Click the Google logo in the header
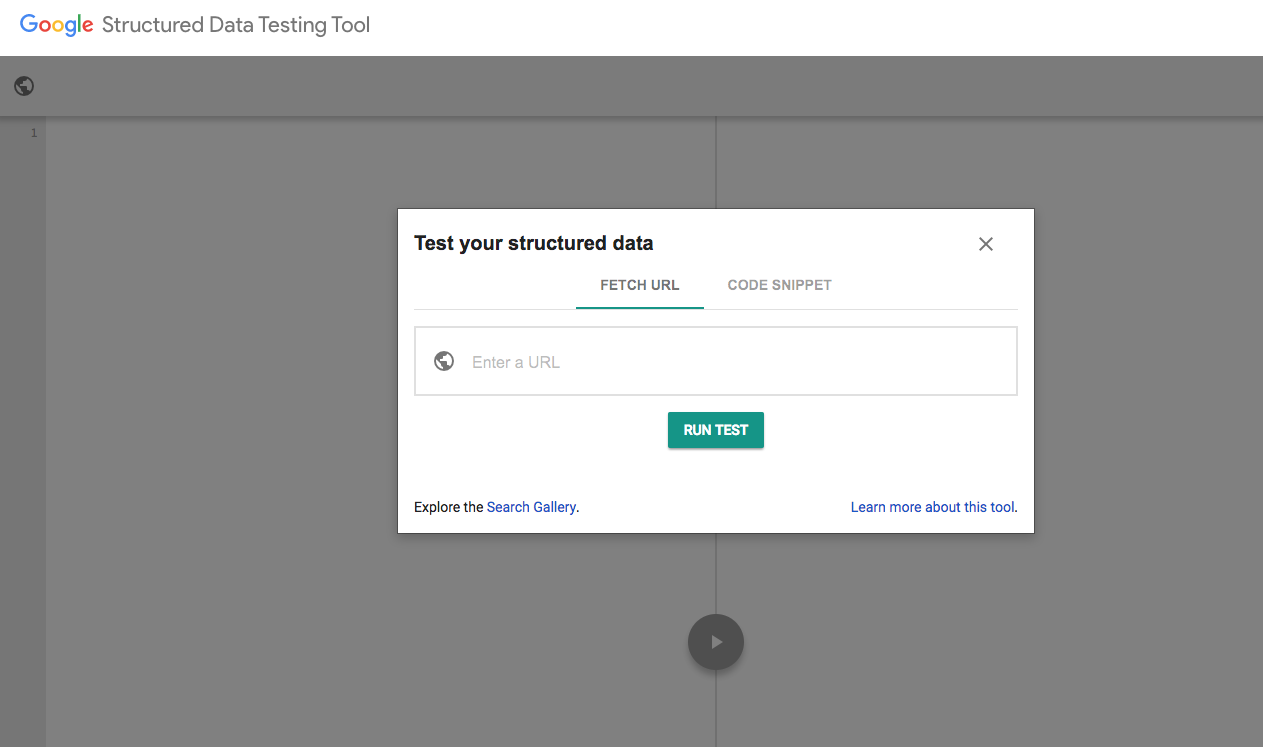 pos(56,25)
